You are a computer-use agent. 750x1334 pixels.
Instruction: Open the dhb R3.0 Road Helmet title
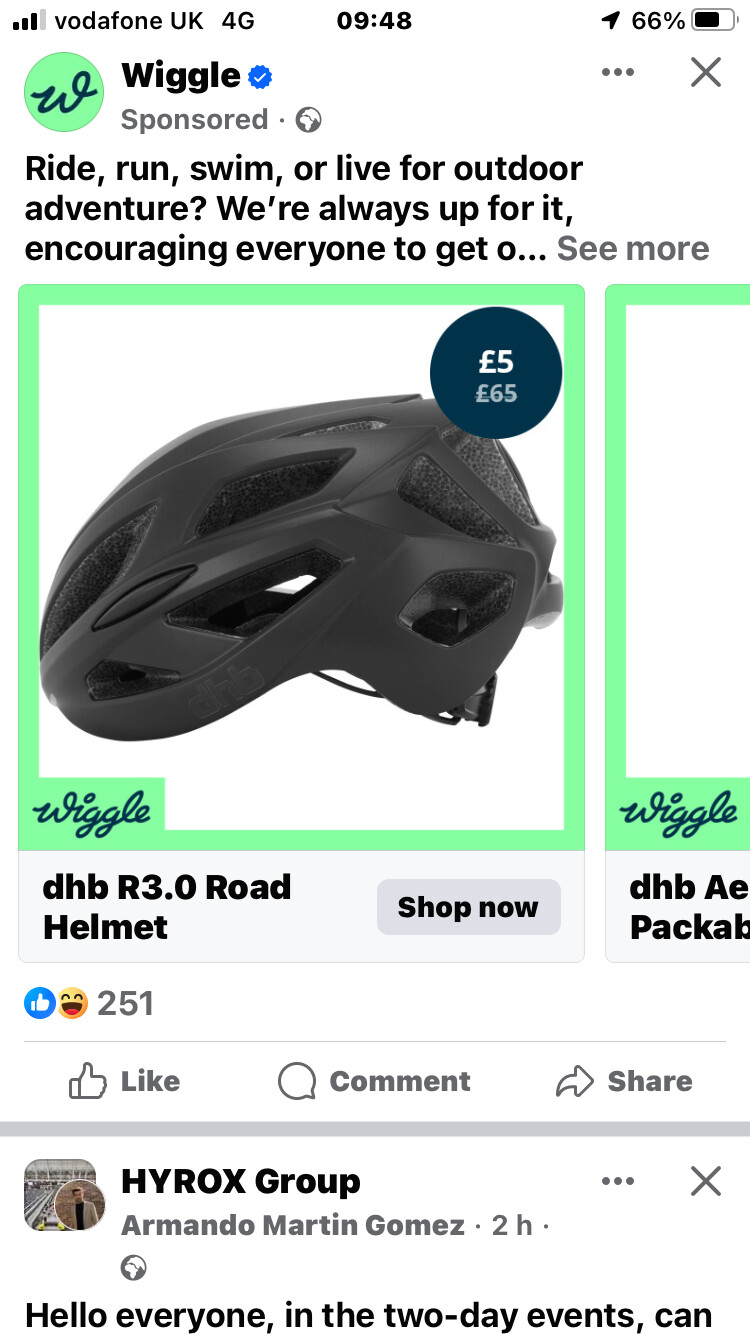pyautogui.click(x=167, y=907)
